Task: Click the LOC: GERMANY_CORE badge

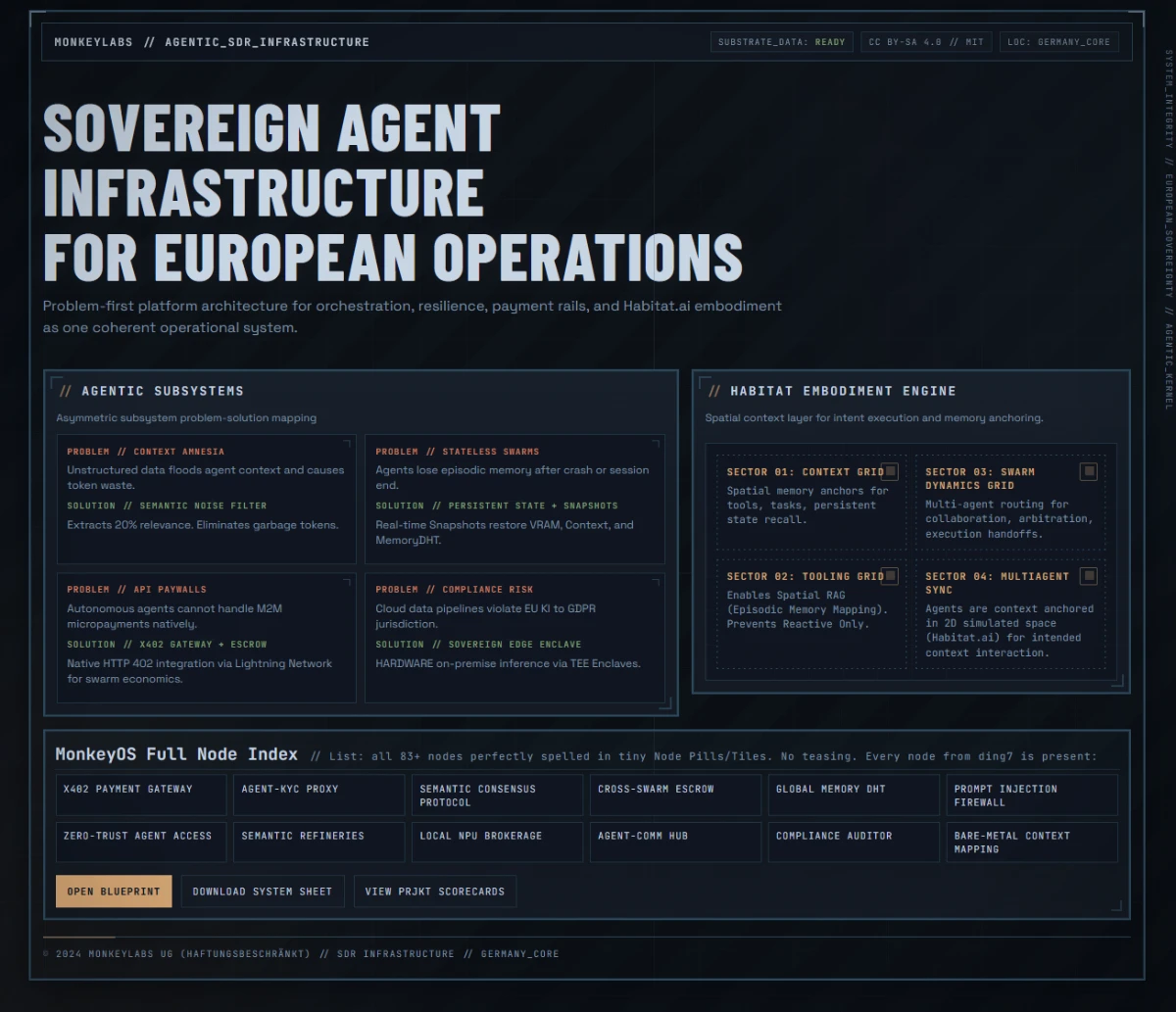Action: 1059,42
